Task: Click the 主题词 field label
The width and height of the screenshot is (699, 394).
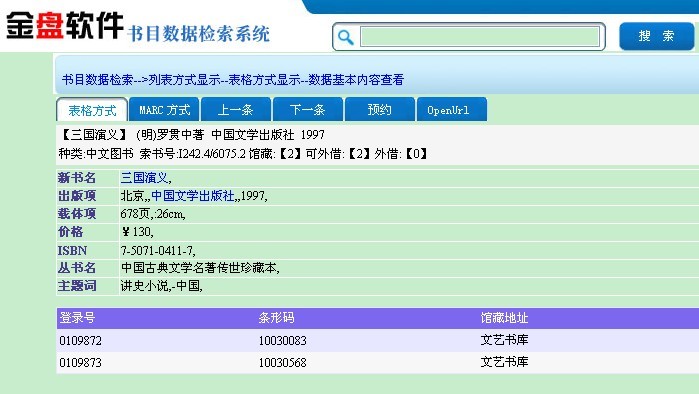Action: point(77,285)
